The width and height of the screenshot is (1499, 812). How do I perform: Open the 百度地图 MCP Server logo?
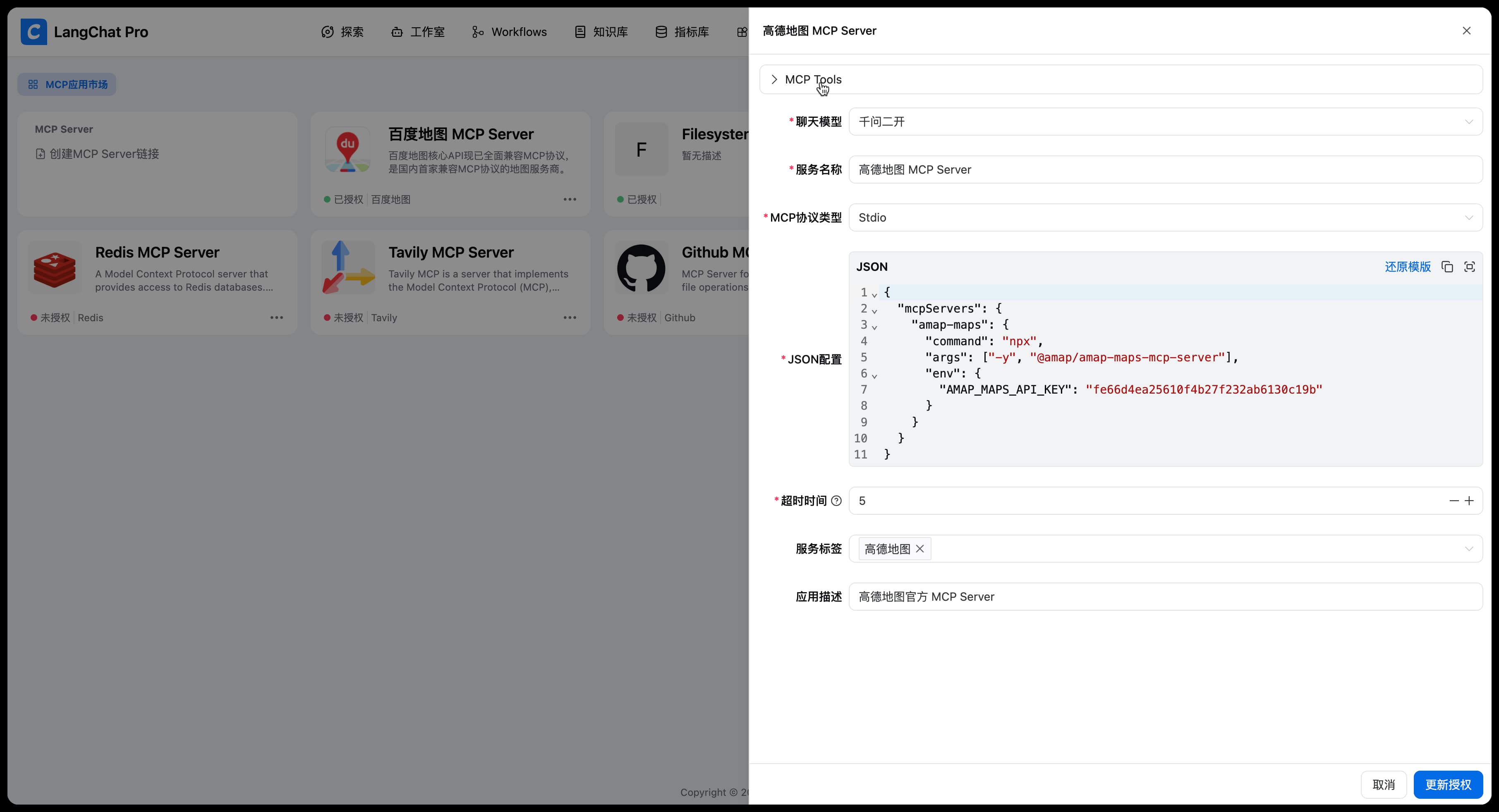tap(347, 150)
